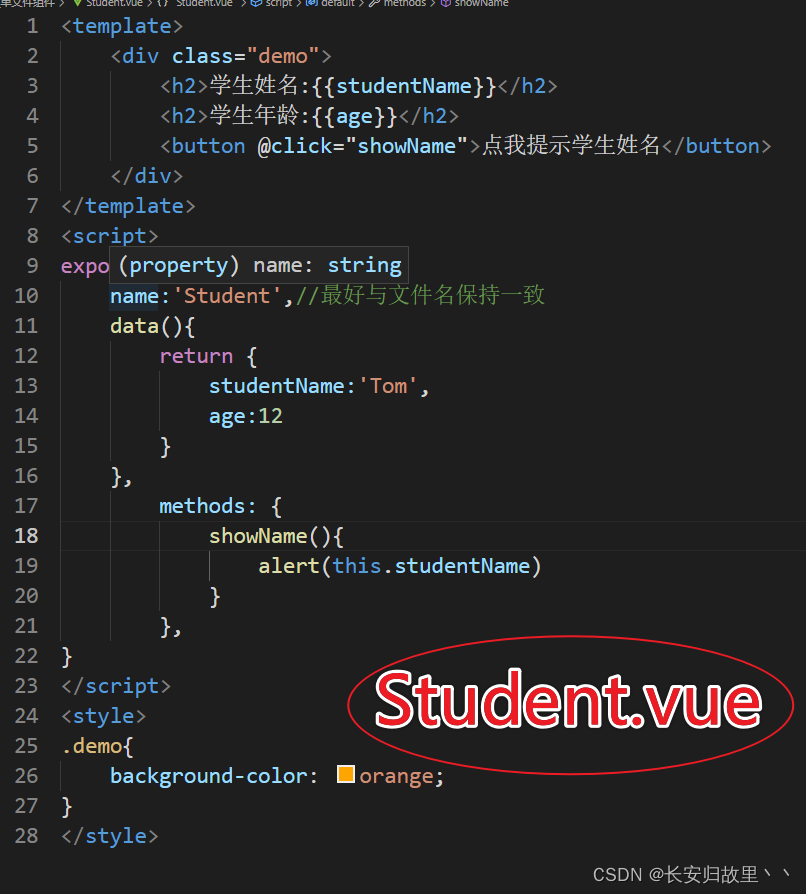Select the methods breadcrumb item

pos(405,3)
